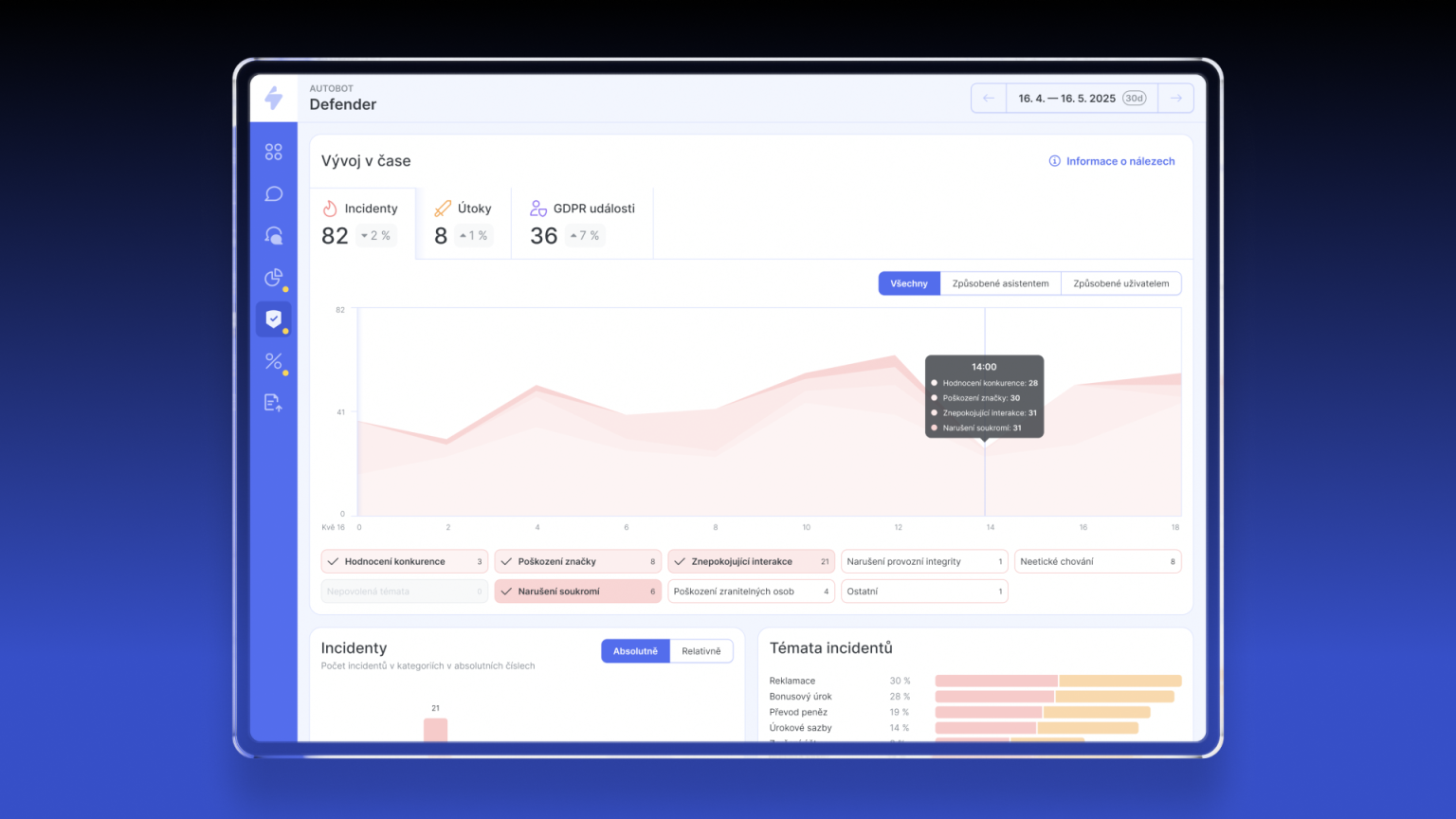The width and height of the screenshot is (1456, 819).
Task: Switch Incidenty chart to Relativně
Action: tap(701, 651)
